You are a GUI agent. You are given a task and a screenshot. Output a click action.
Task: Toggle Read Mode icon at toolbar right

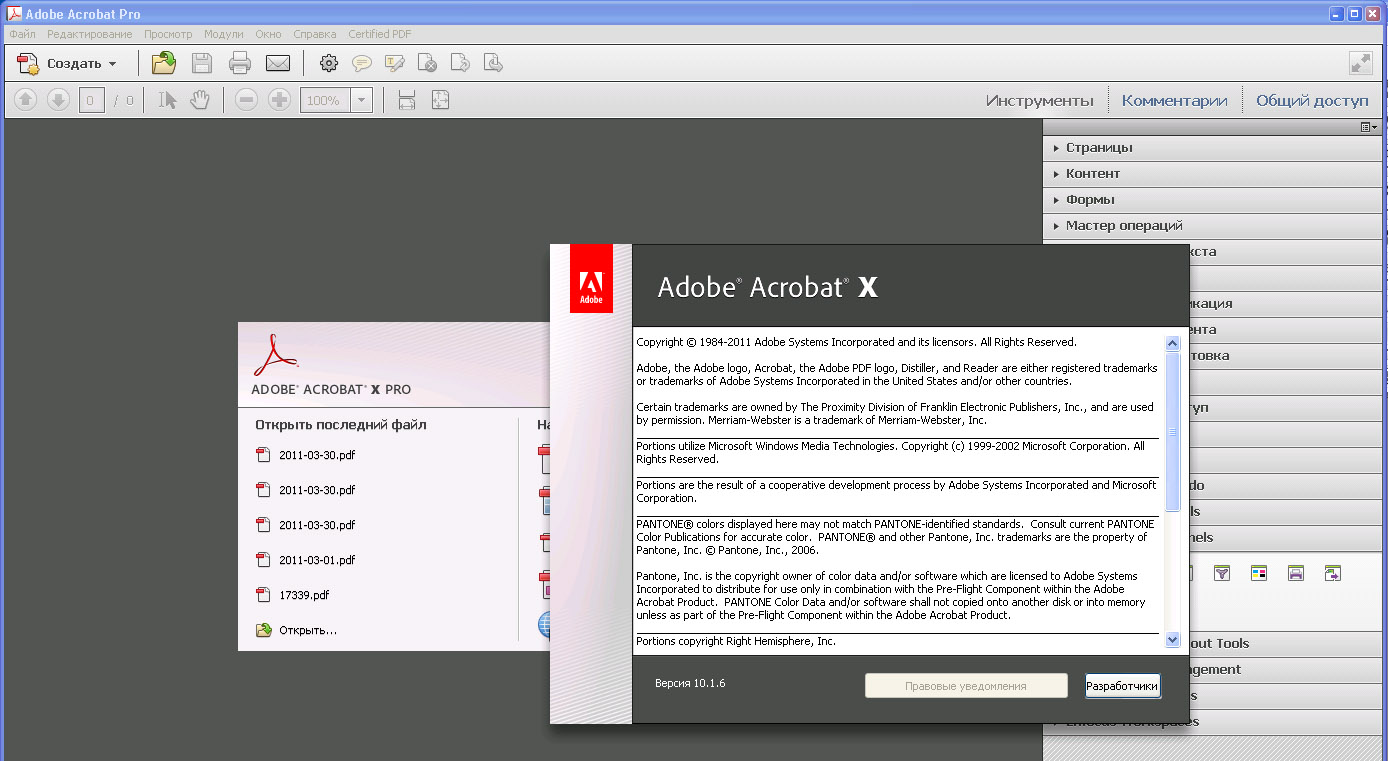click(x=1360, y=63)
